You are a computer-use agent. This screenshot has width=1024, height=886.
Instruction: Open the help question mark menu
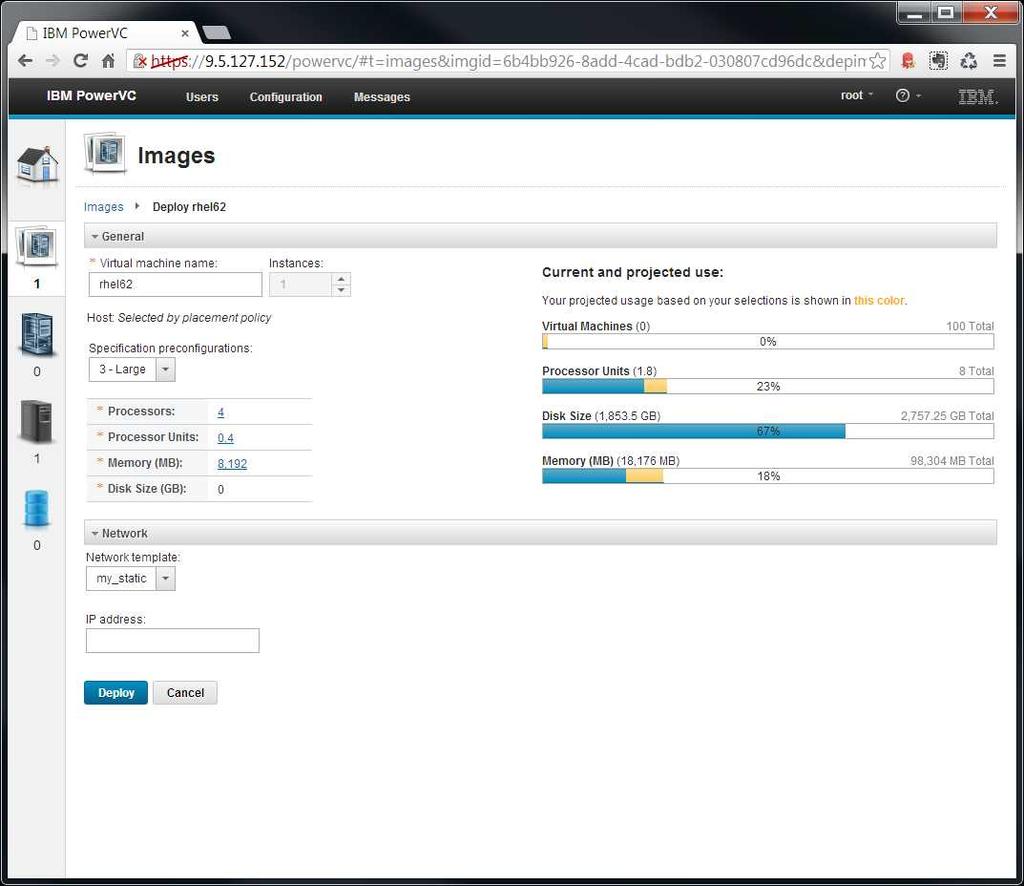pyautogui.click(x=908, y=96)
